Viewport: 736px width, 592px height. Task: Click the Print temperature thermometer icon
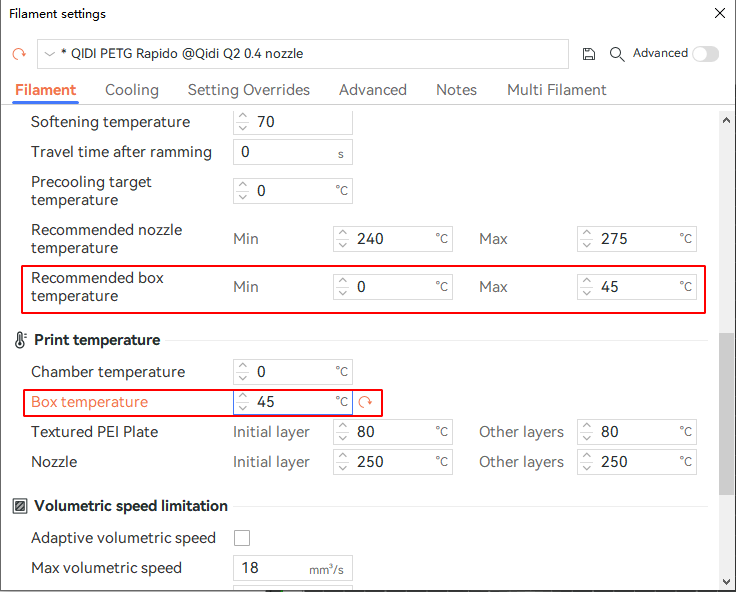[x=20, y=340]
